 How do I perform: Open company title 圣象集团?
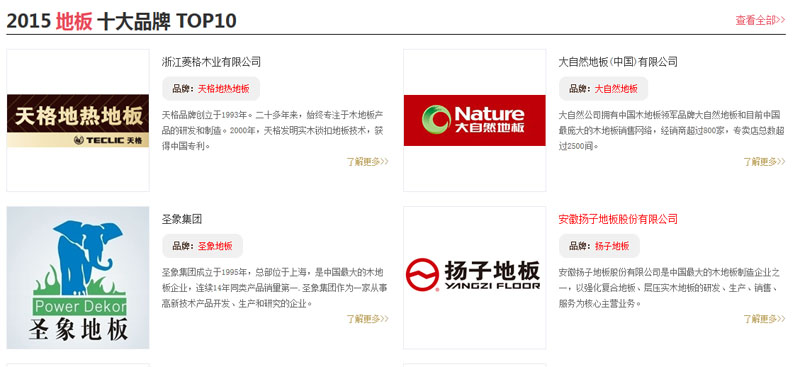click(x=182, y=219)
